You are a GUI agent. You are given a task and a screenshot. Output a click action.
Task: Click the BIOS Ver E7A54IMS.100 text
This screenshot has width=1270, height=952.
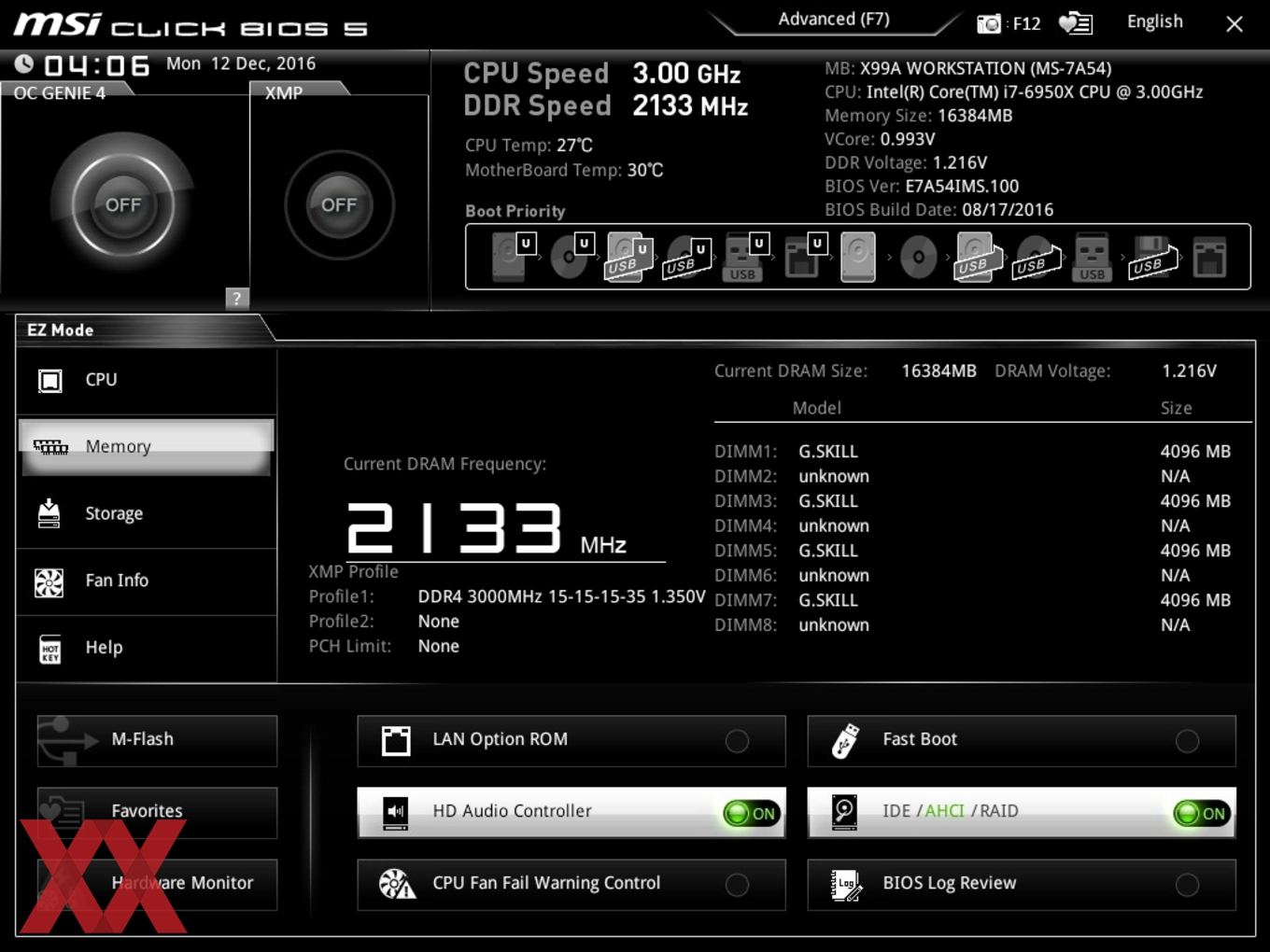pyautogui.click(x=922, y=187)
